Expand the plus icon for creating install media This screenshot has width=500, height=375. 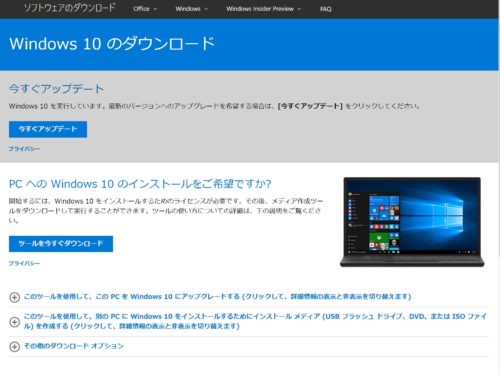tap(14, 322)
